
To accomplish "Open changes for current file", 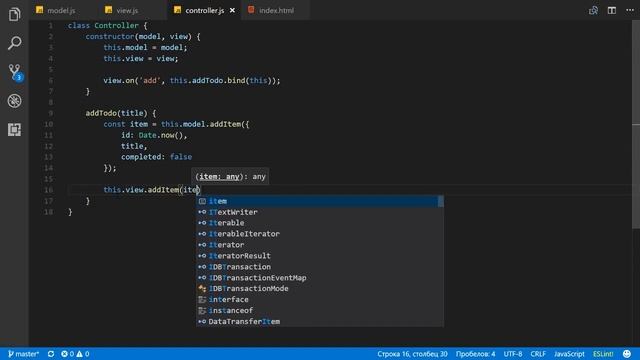I will 593,10.
